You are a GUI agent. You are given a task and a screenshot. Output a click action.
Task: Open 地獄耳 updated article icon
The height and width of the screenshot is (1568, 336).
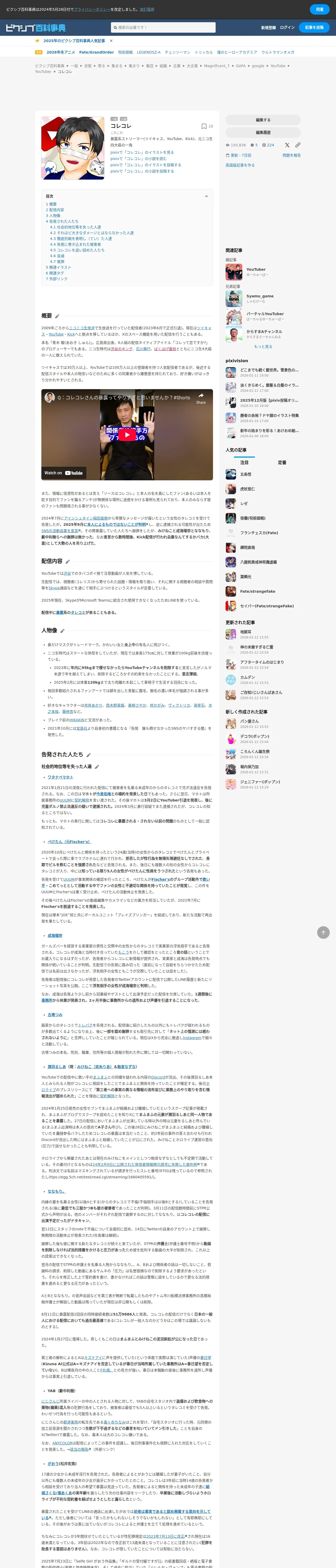[x=231, y=634]
